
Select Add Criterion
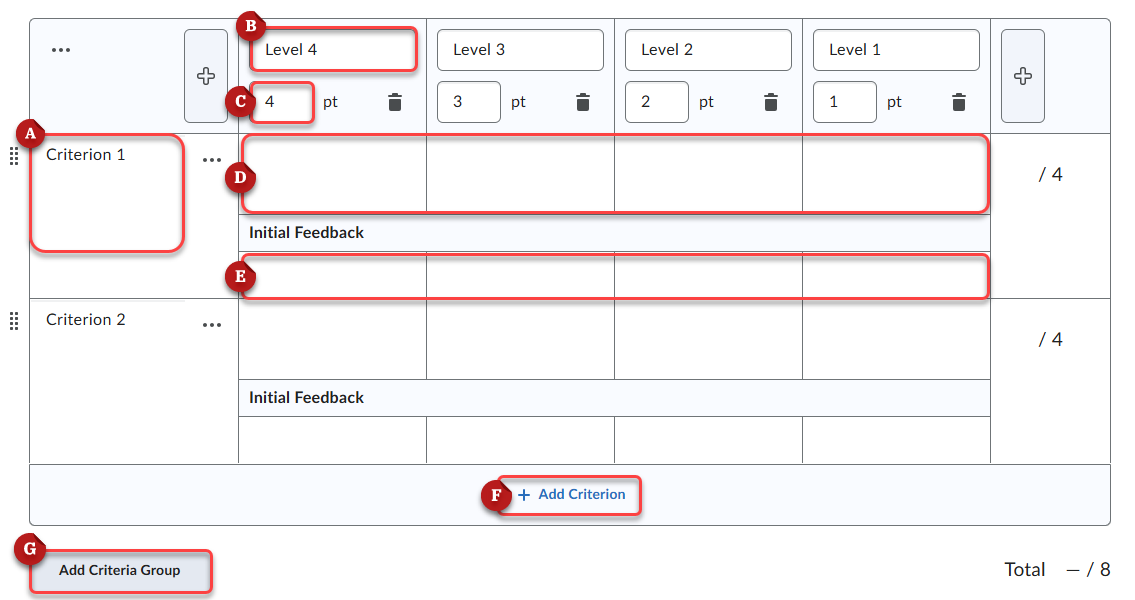coord(572,495)
